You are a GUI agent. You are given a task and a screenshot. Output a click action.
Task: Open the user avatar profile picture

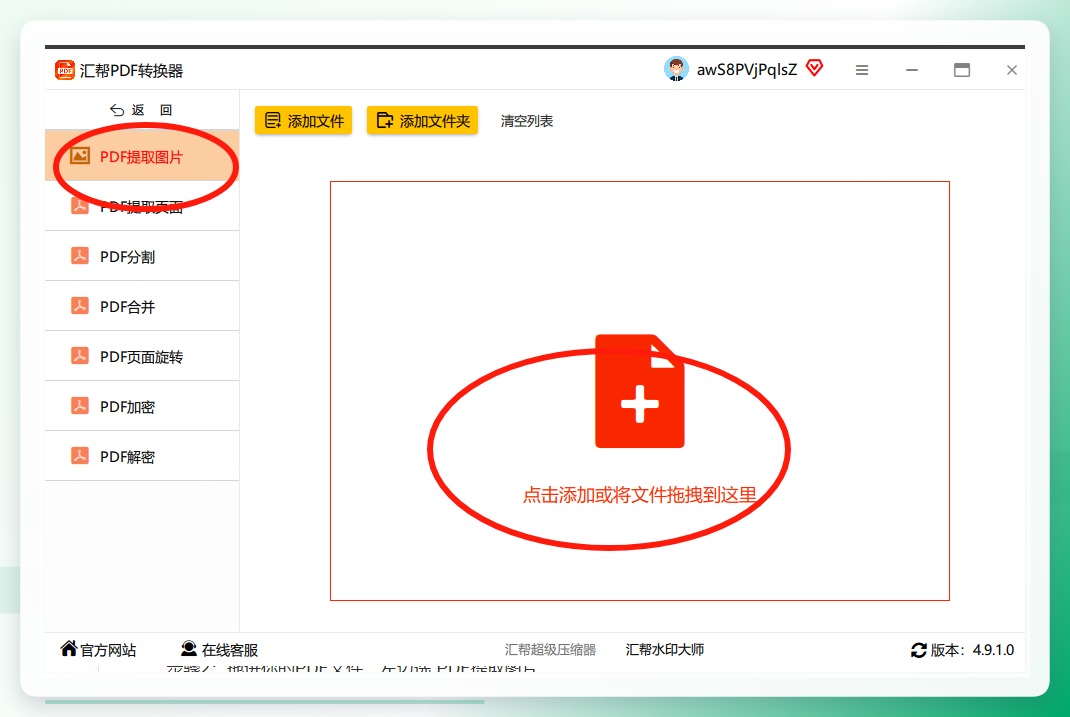tap(676, 69)
